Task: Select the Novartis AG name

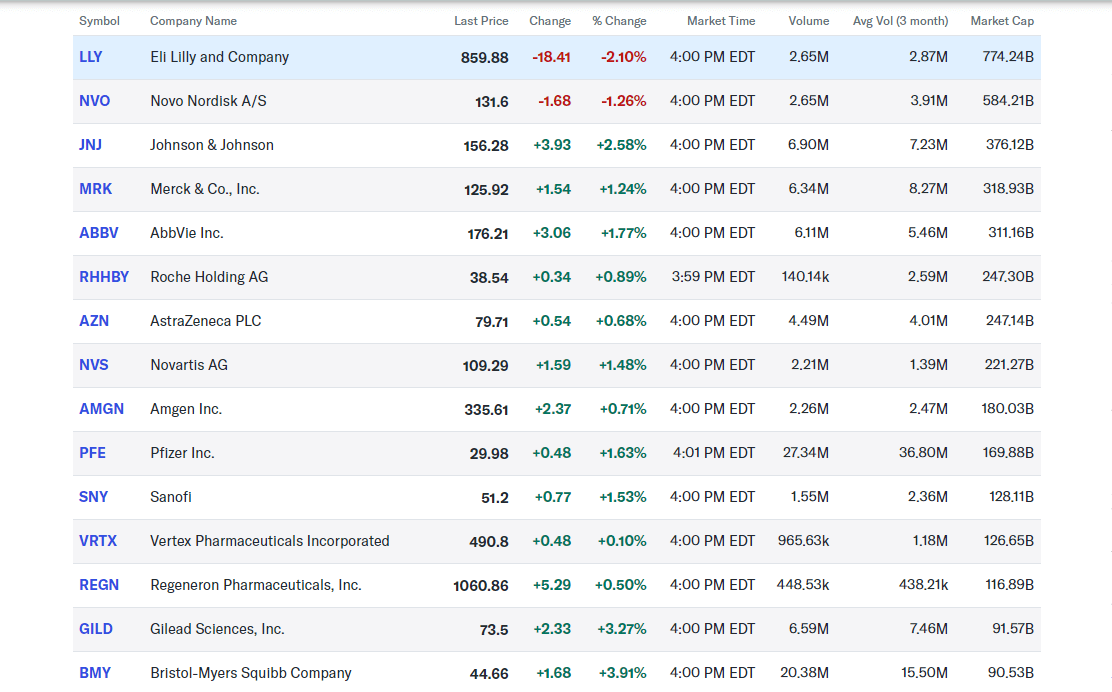Action: 189,364
